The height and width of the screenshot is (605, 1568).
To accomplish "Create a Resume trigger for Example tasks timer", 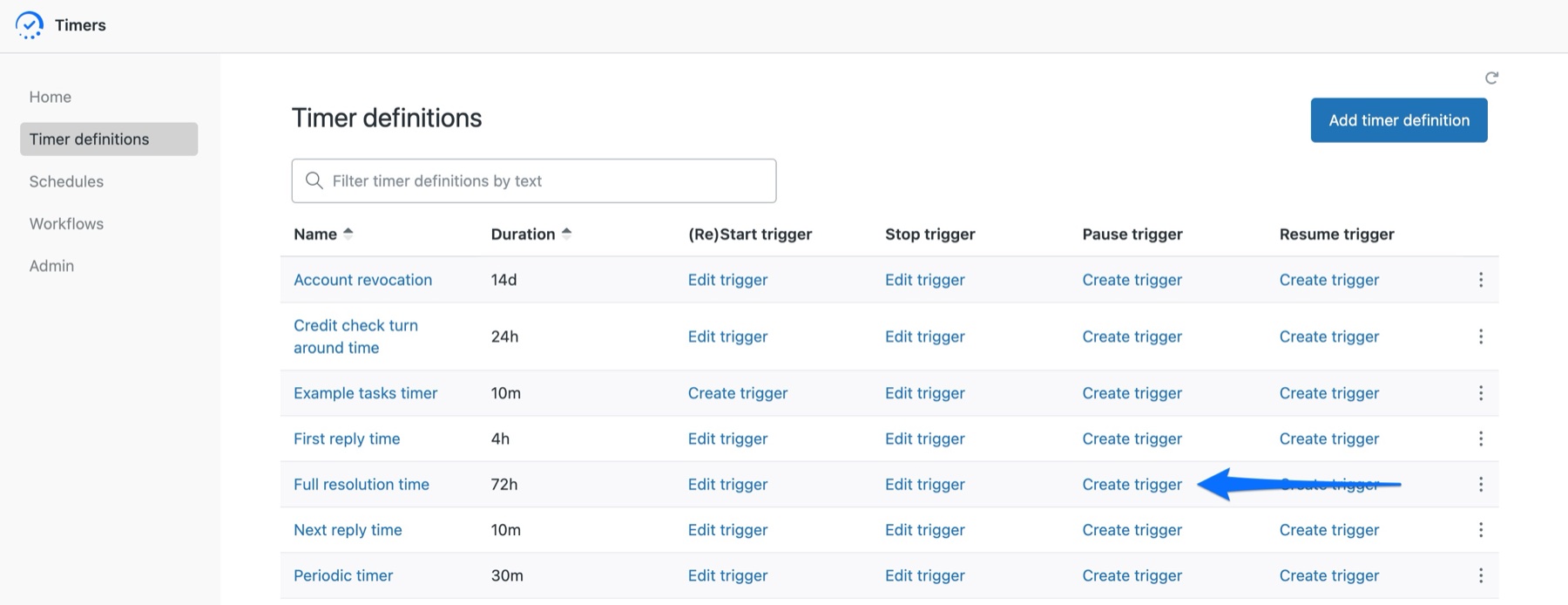I will pyautogui.click(x=1329, y=393).
